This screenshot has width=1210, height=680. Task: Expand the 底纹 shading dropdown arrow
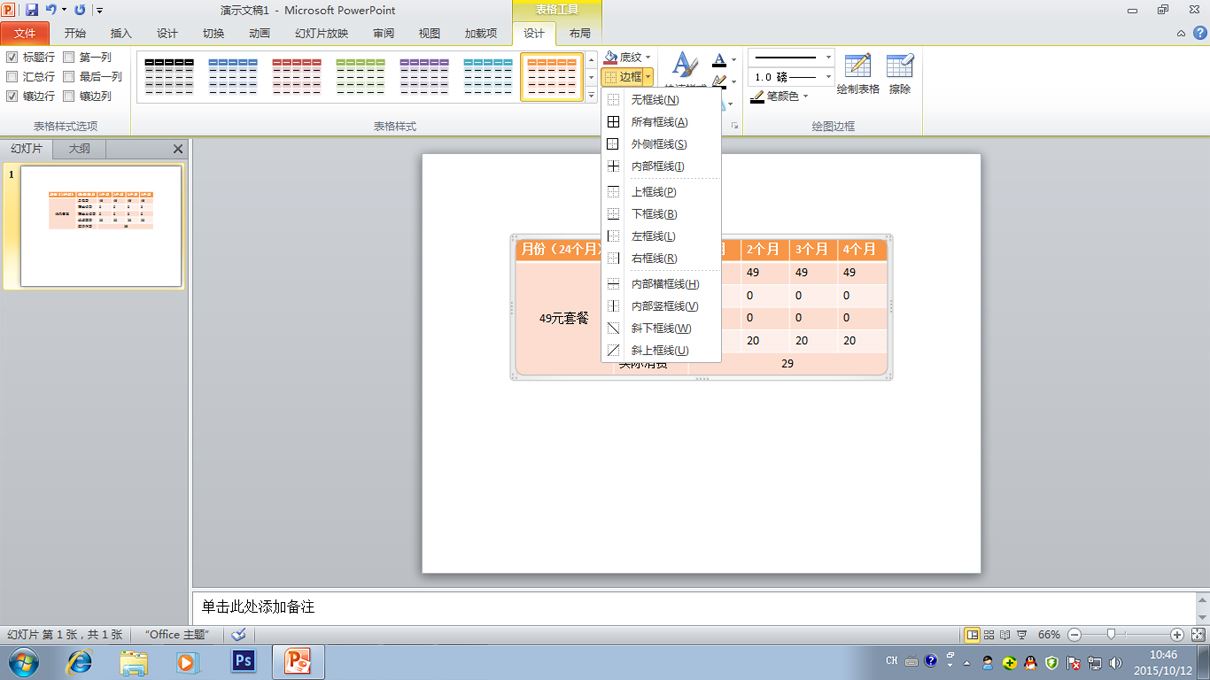click(x=649, y=58)
